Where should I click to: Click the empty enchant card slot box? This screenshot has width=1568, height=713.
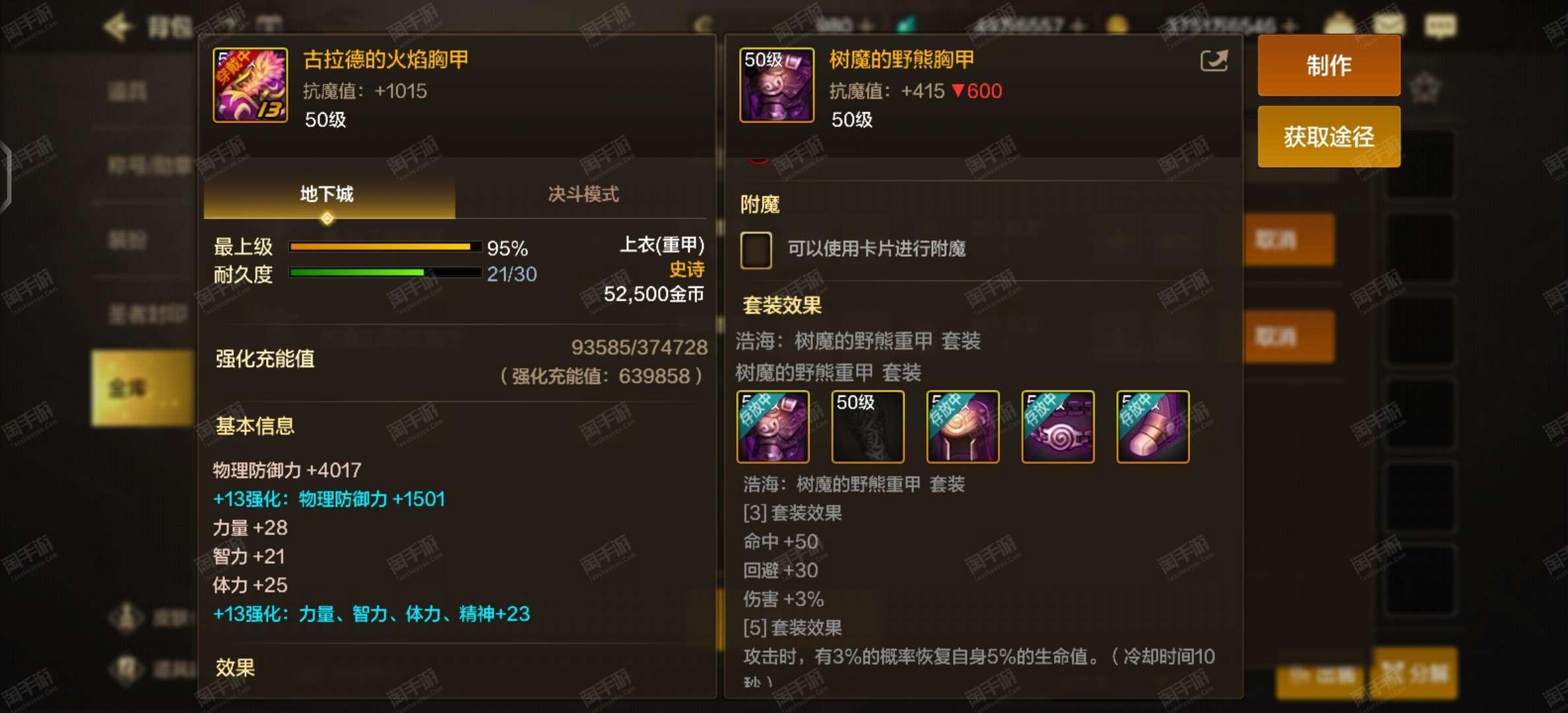click(x=756, y=250)
